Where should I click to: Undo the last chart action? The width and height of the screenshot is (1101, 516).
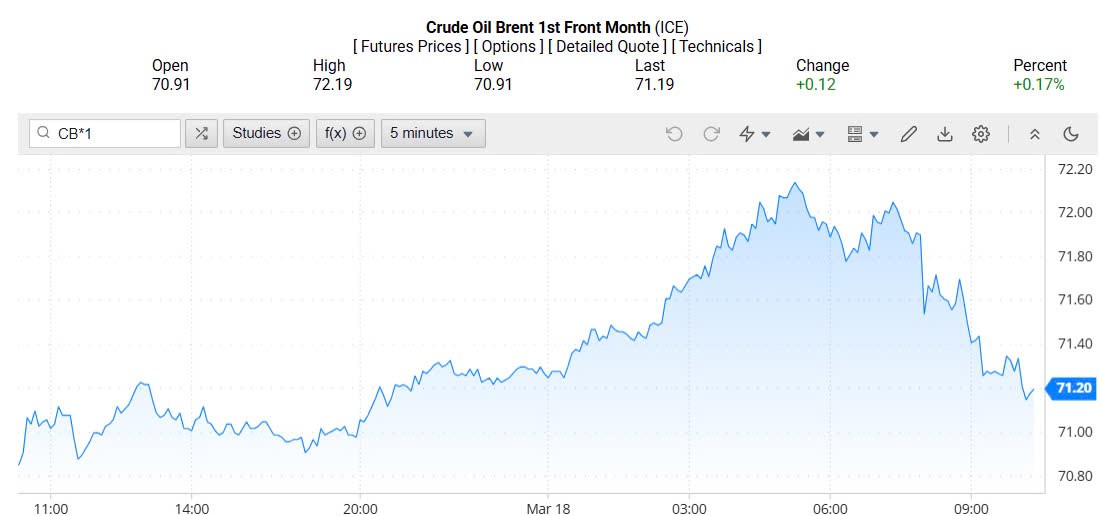click(674, 134)
